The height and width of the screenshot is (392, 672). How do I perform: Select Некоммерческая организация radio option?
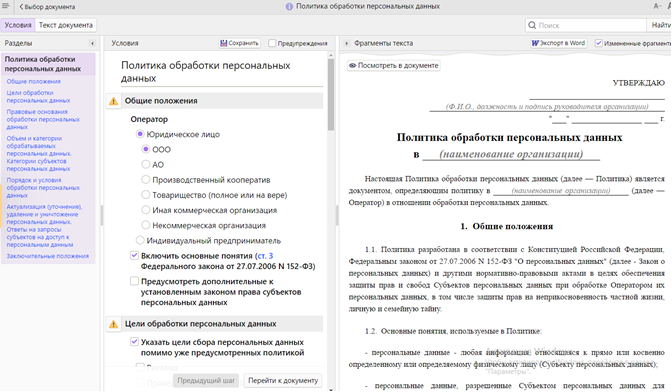point(146,225)
